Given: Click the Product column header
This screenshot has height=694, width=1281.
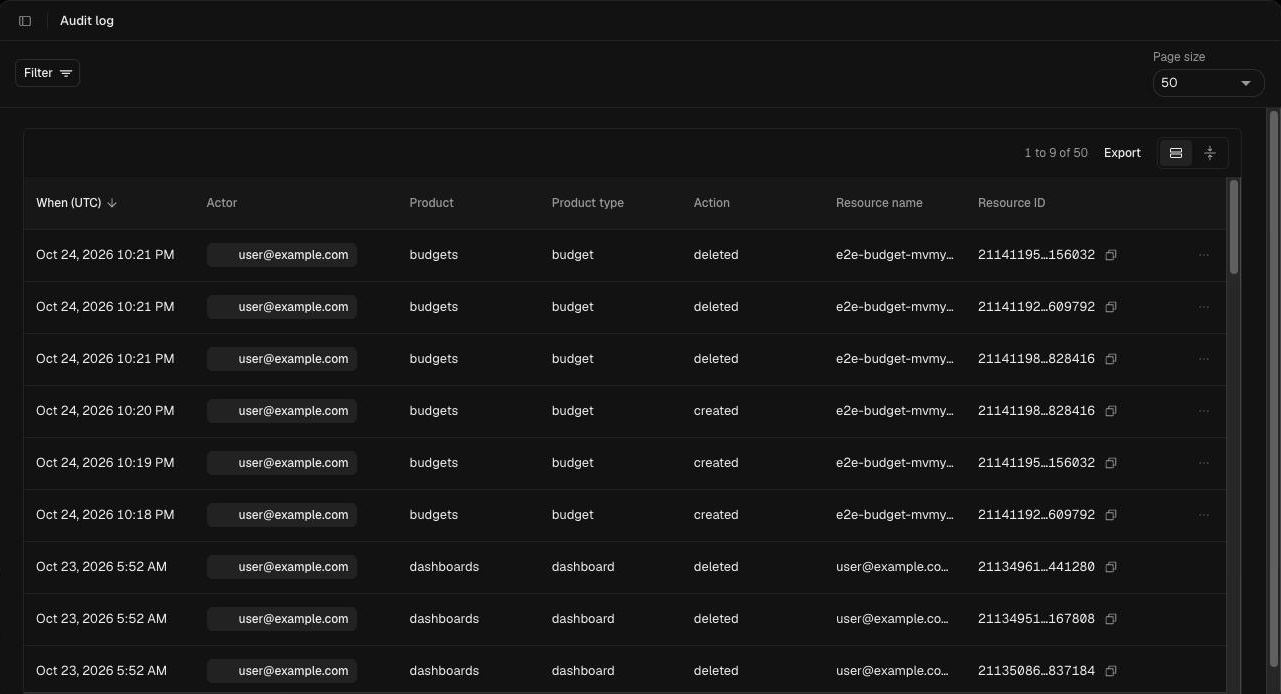Looking at the screenshot, I should (432, 203).
